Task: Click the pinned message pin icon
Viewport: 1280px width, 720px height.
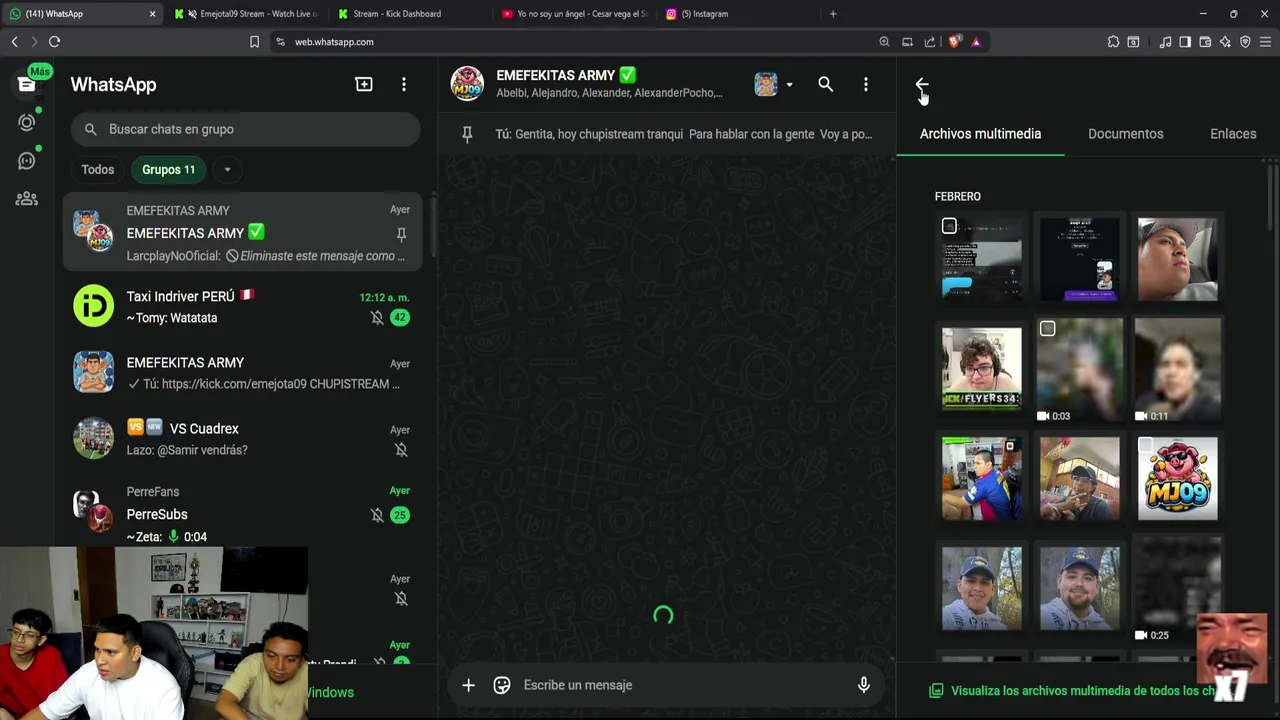Action: tap(467, 134)
